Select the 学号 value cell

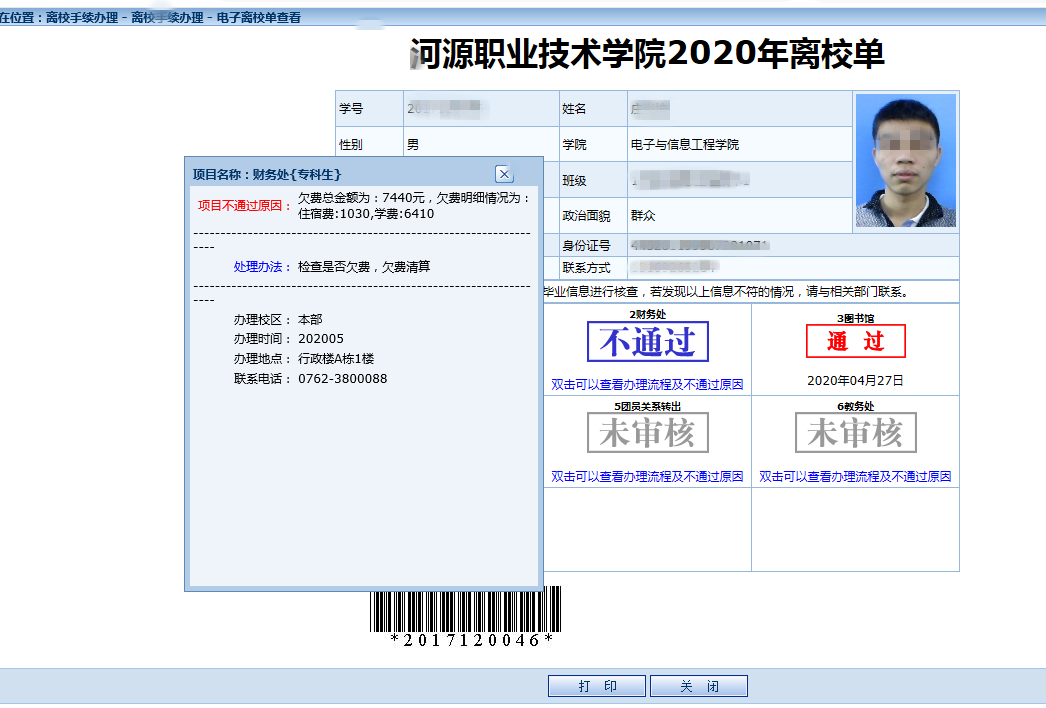coord(480,108)
